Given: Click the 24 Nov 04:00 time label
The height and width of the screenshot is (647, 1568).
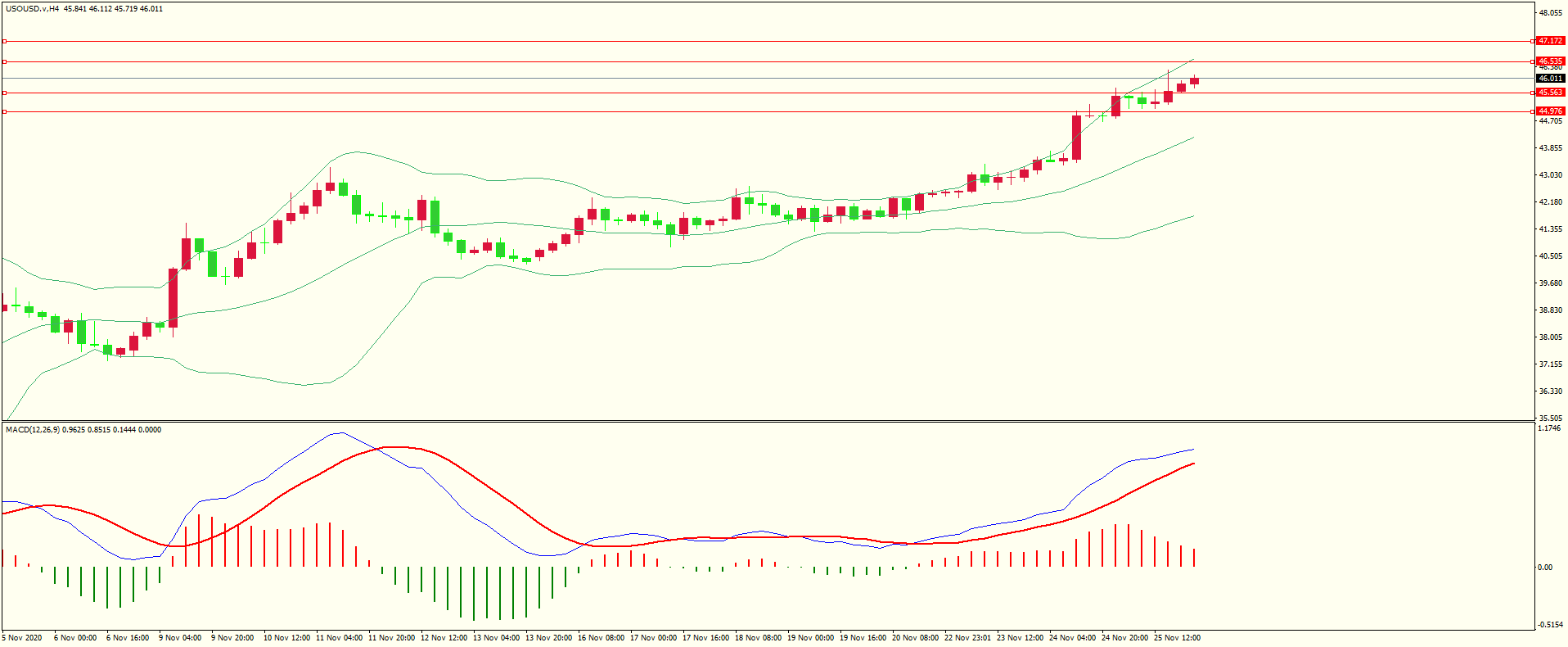Looking at the screenshot, I should [1072, 638].
